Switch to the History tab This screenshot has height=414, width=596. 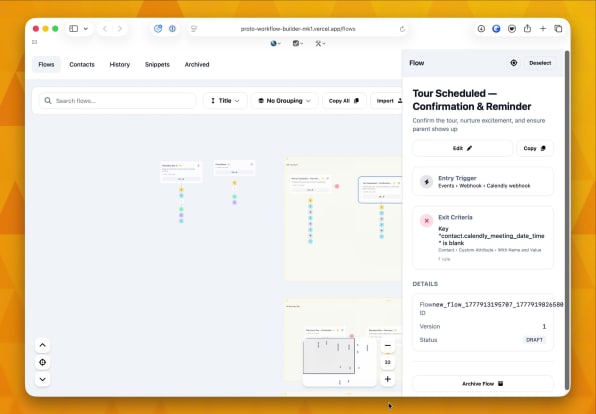pos(120,65)
